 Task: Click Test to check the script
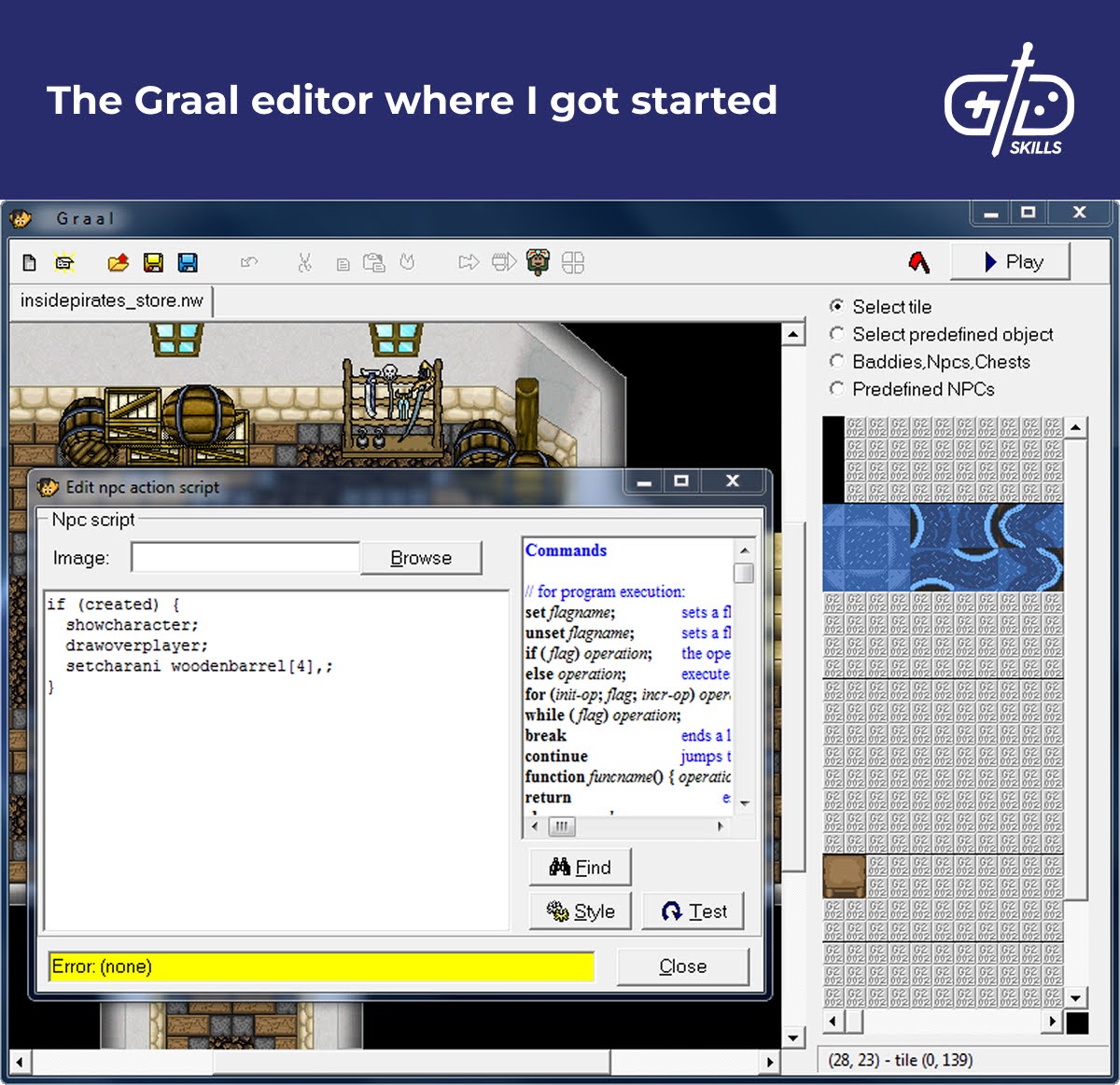coord(693,911)
